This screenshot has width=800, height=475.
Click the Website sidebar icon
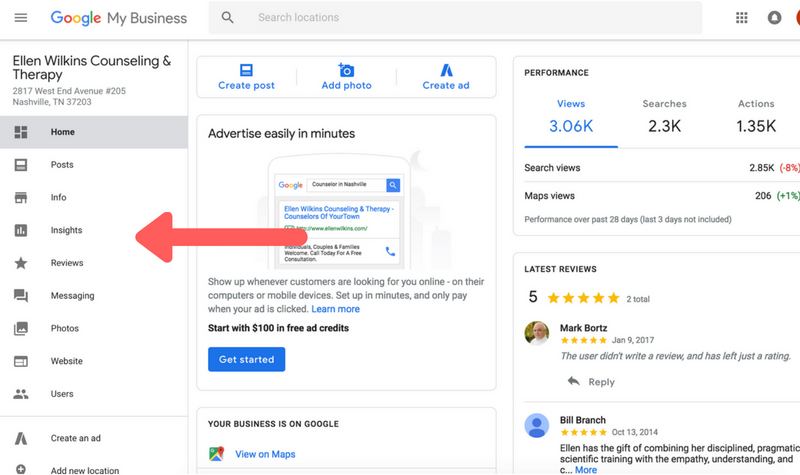(x=21, y=361)
